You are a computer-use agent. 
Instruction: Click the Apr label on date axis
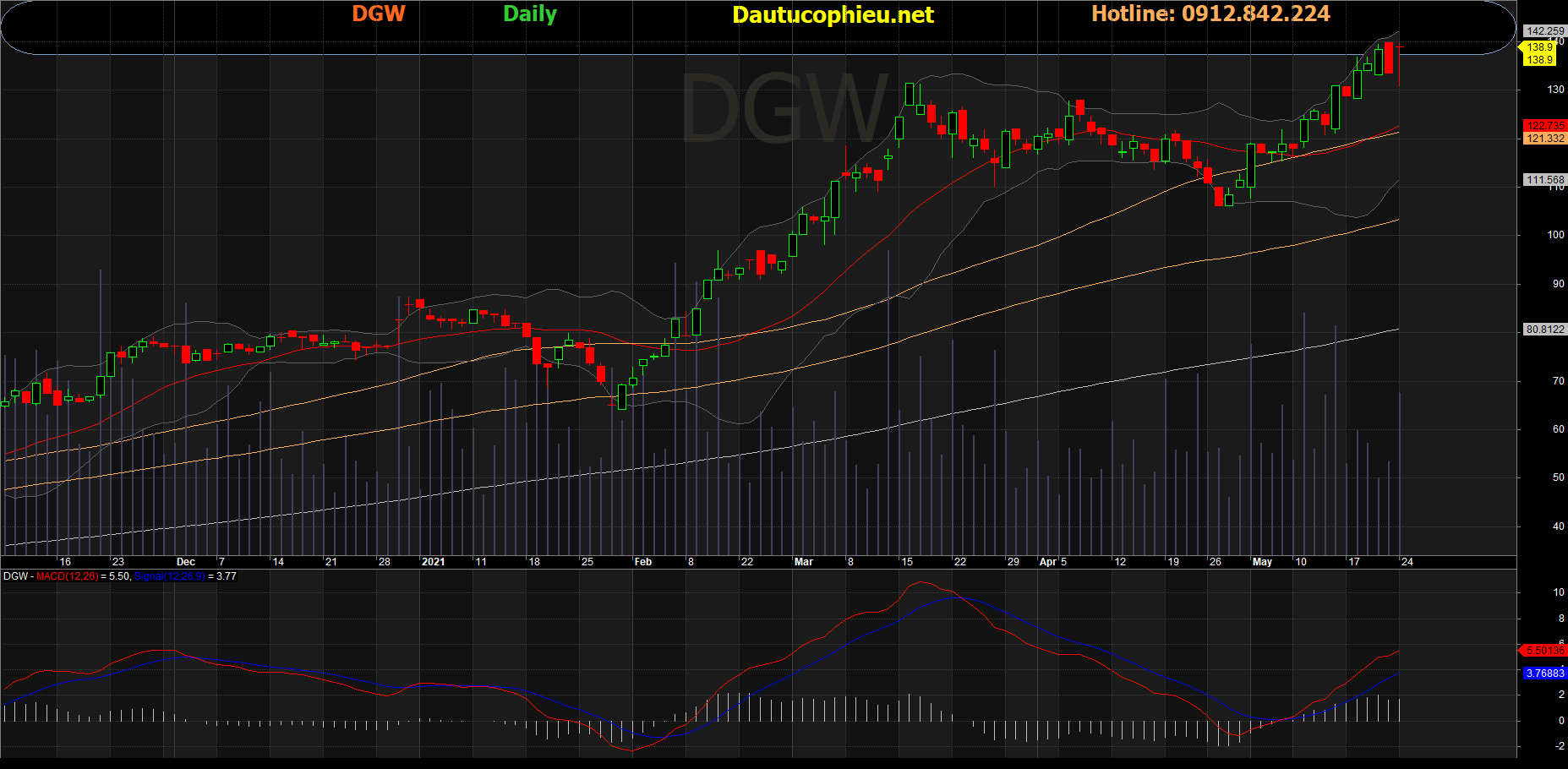(x=1048, y=562)
